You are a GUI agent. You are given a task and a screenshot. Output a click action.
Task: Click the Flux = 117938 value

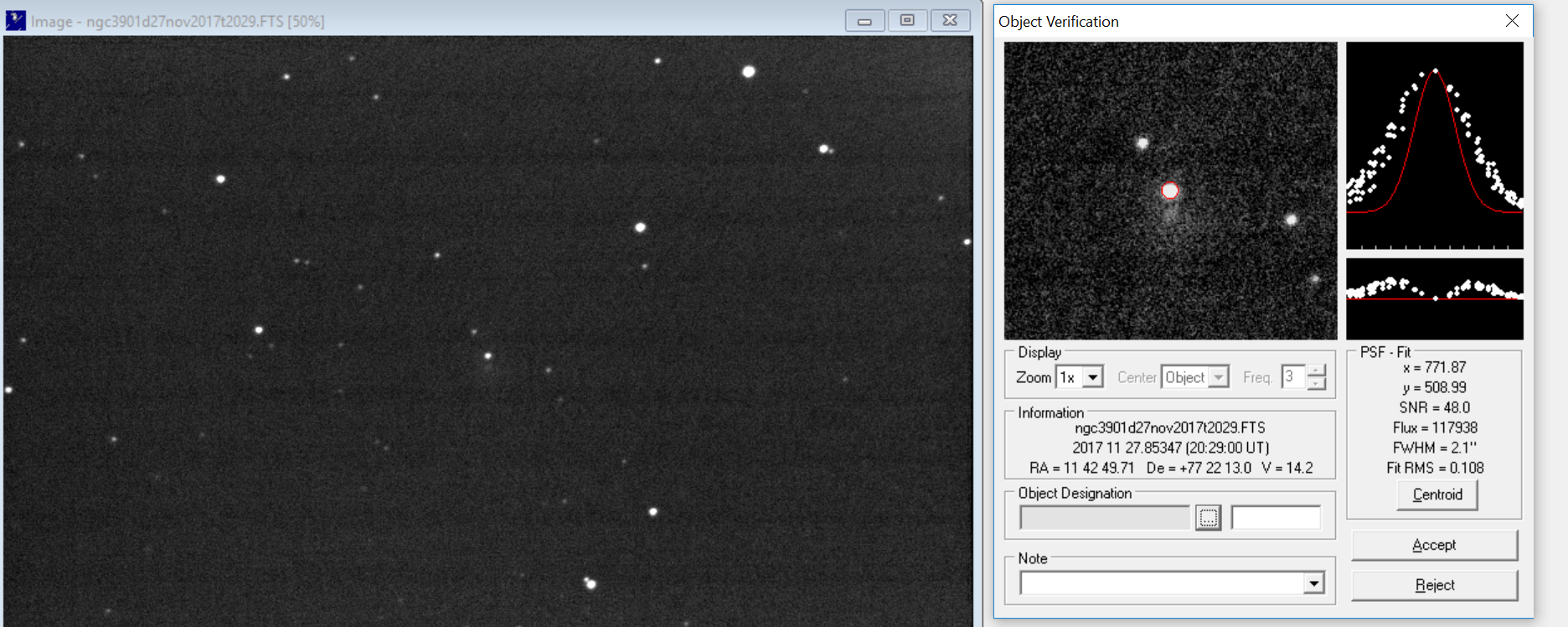(x=1435, y=428)
